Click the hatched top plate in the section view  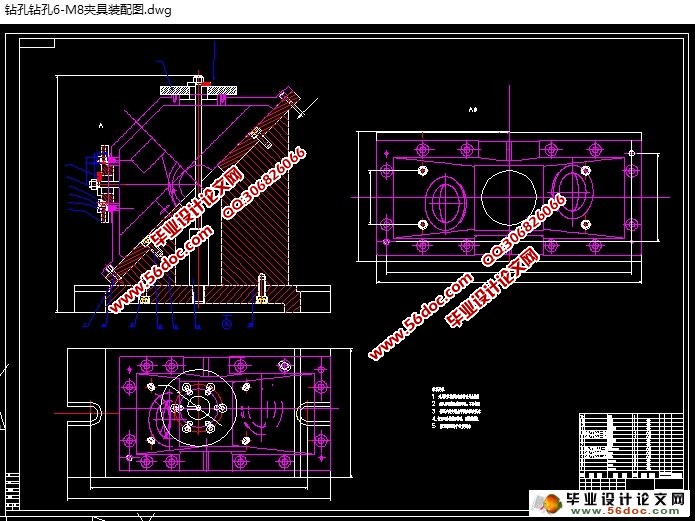pyautogui.click(x=199, y=90)
